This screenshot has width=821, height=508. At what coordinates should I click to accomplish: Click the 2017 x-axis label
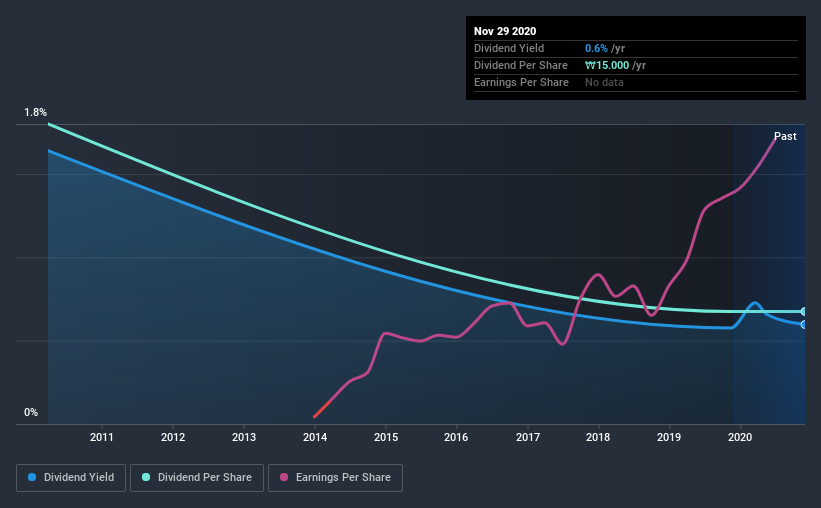pos(528,437)
